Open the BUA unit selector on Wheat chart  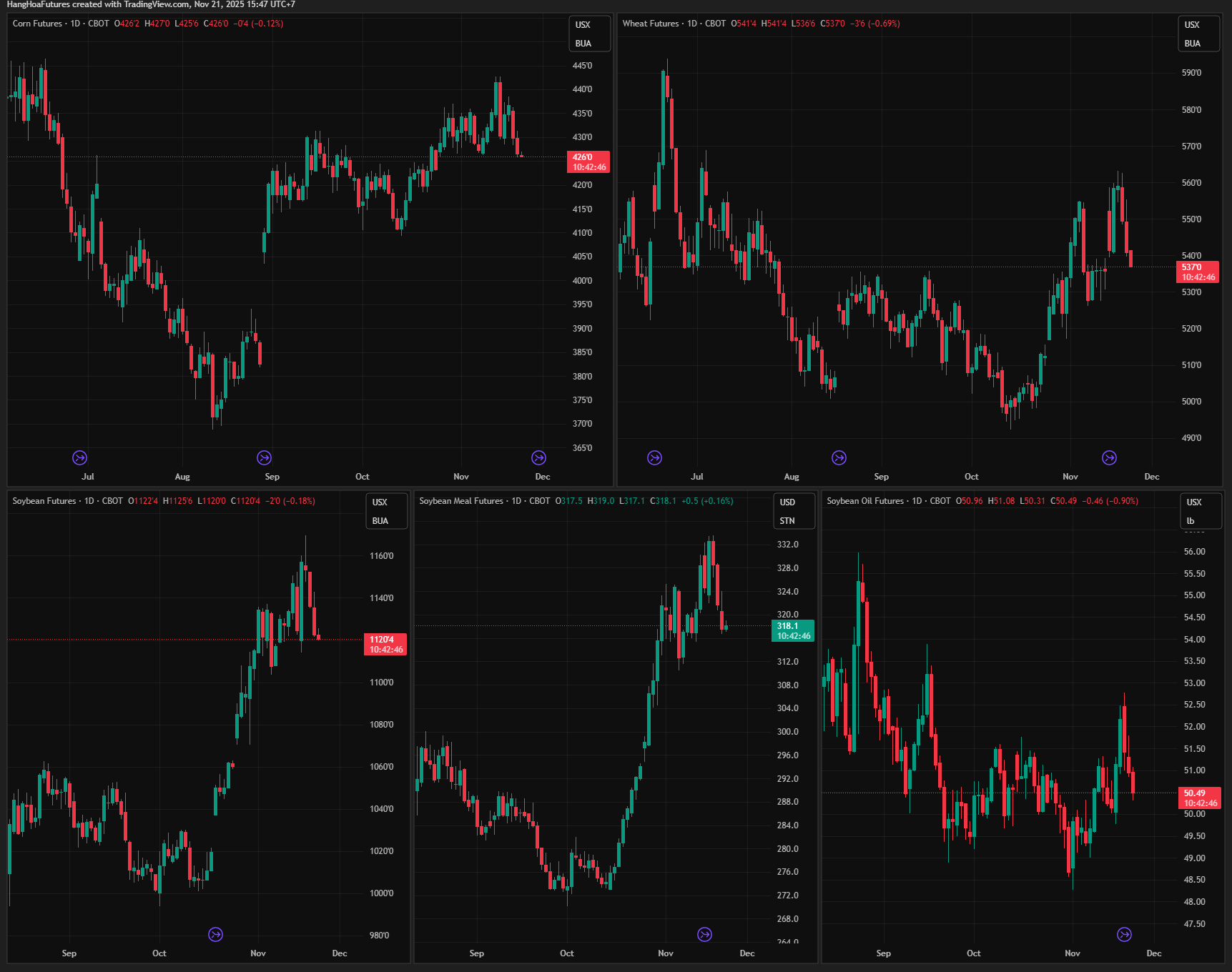tap(1192, 44)
